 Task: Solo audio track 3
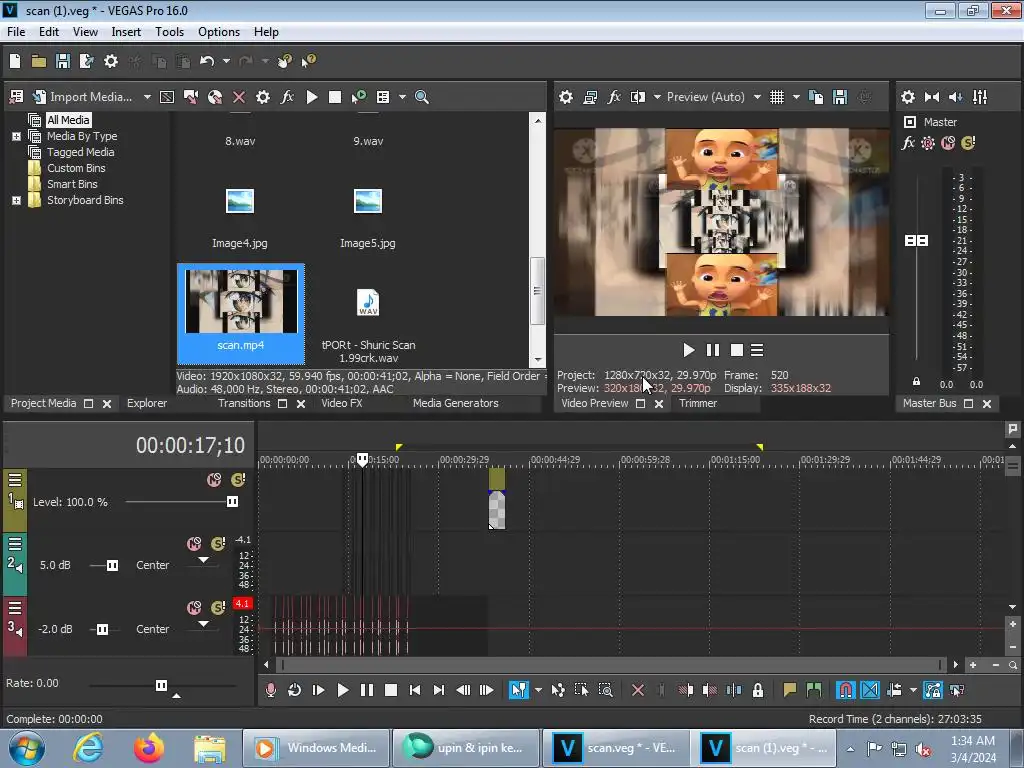click(218, 608)
